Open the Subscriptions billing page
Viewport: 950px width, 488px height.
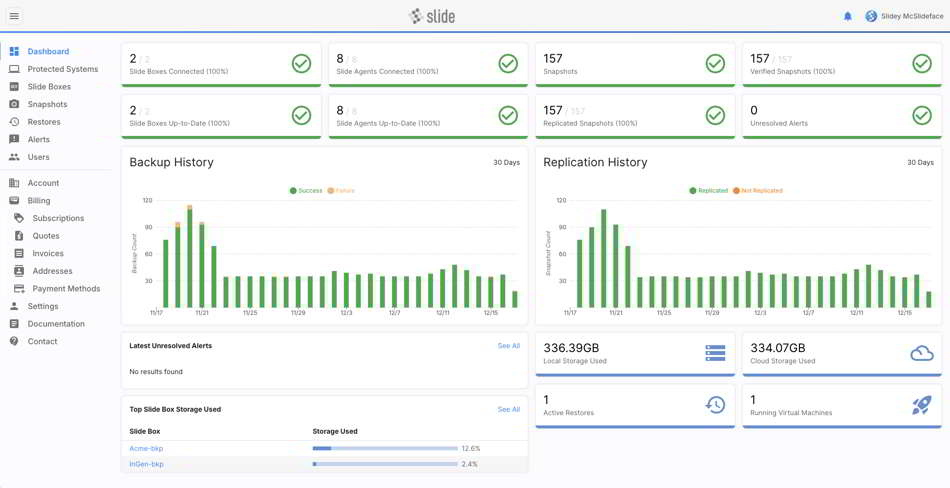(x=58, y=218)
